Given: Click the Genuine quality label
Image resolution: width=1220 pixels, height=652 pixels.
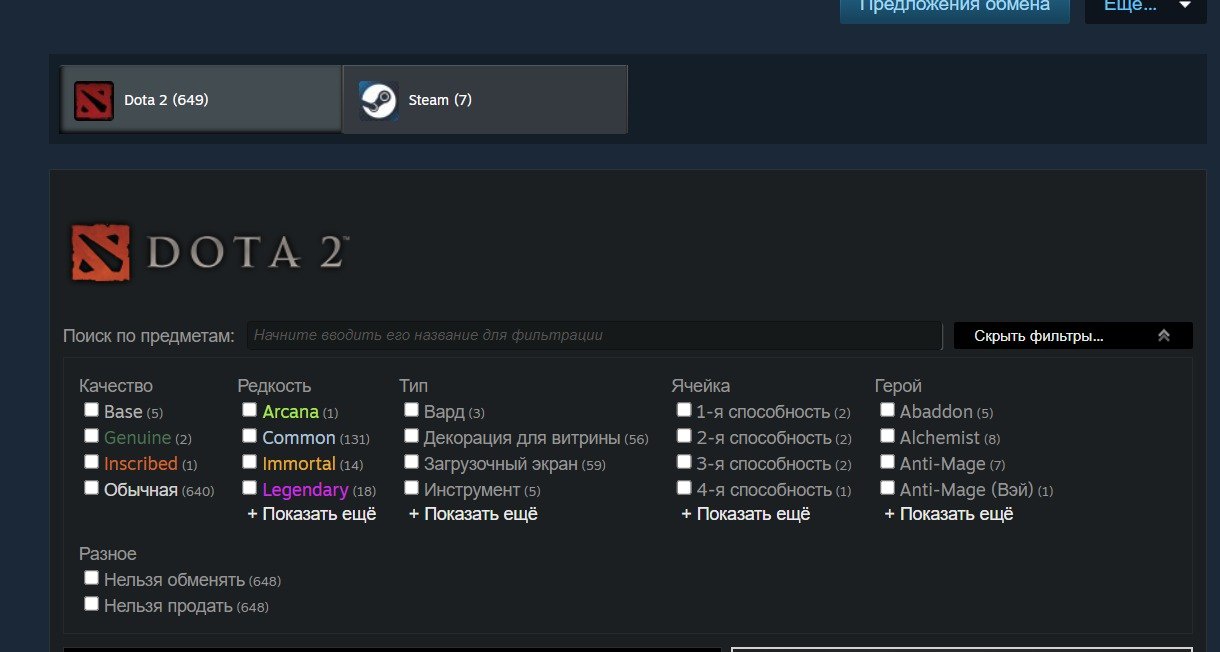Looking at the screenshot, I should click(x=138, y=438).
